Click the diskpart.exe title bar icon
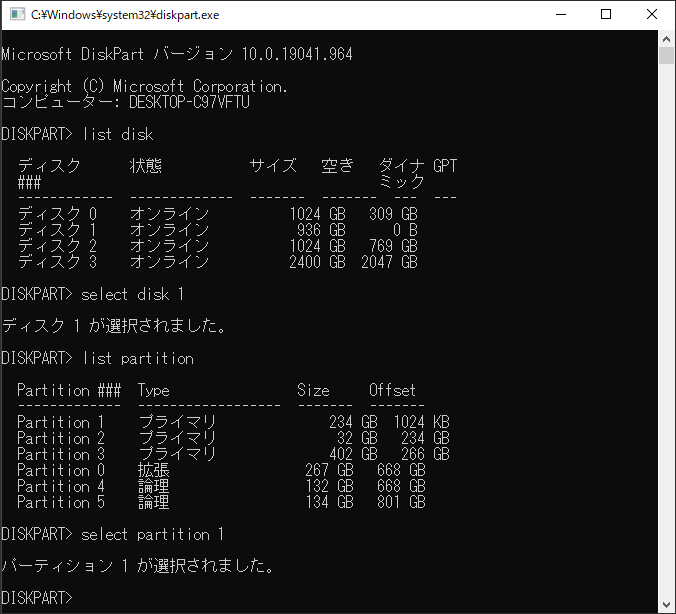Viewport: 676px width, 614px height. [x=17, y=14]
